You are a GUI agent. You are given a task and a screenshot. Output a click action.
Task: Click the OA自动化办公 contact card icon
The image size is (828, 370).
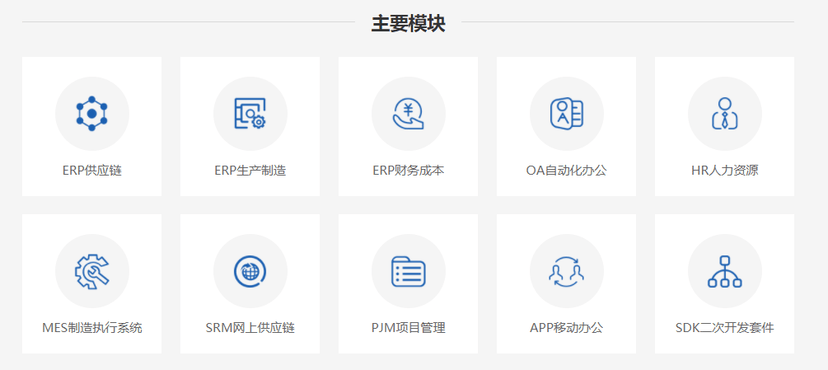(566, 113)
